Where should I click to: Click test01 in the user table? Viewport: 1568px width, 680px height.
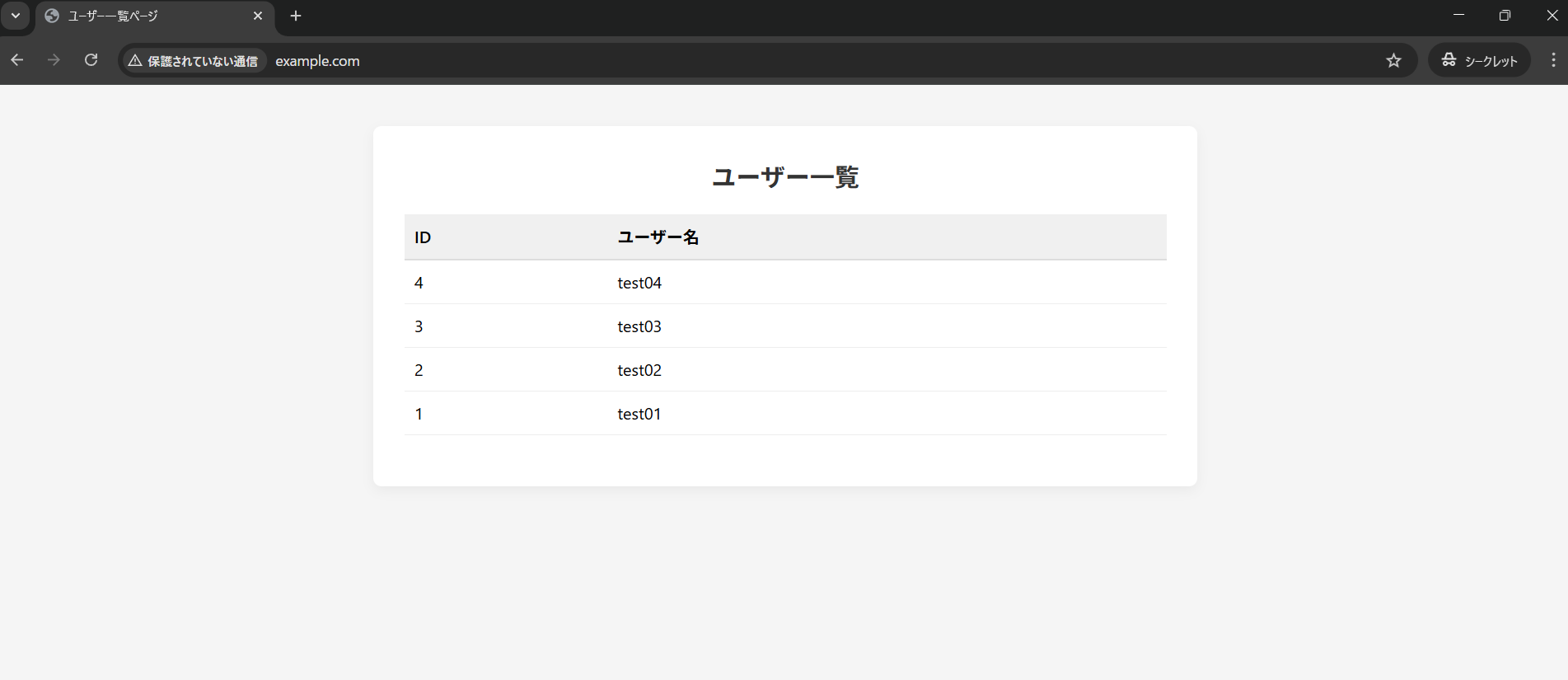pos(639,414)
